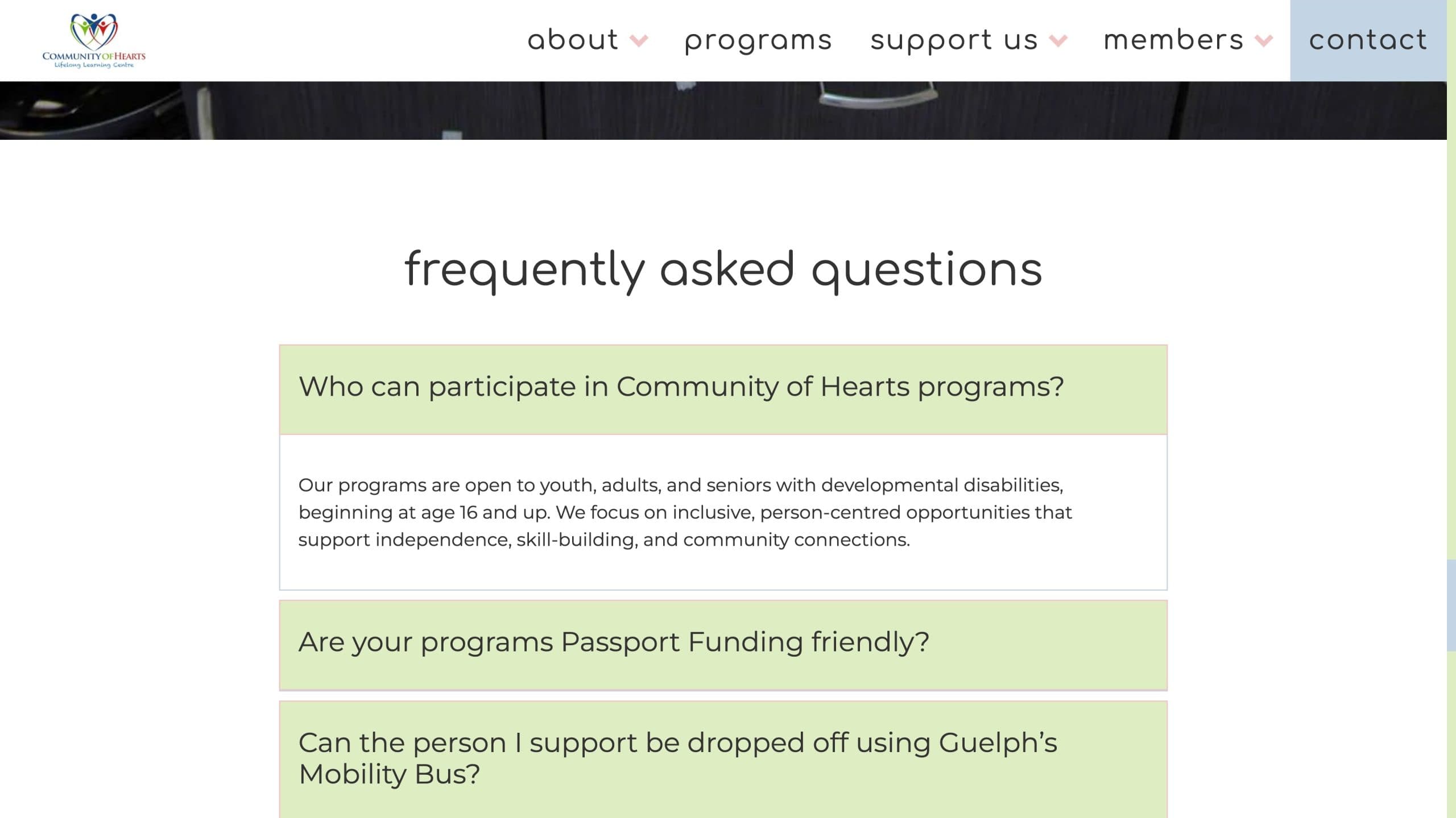
Task: Click the 'Lifelong Learning Centre' tagline
Action: pos(94,65)
